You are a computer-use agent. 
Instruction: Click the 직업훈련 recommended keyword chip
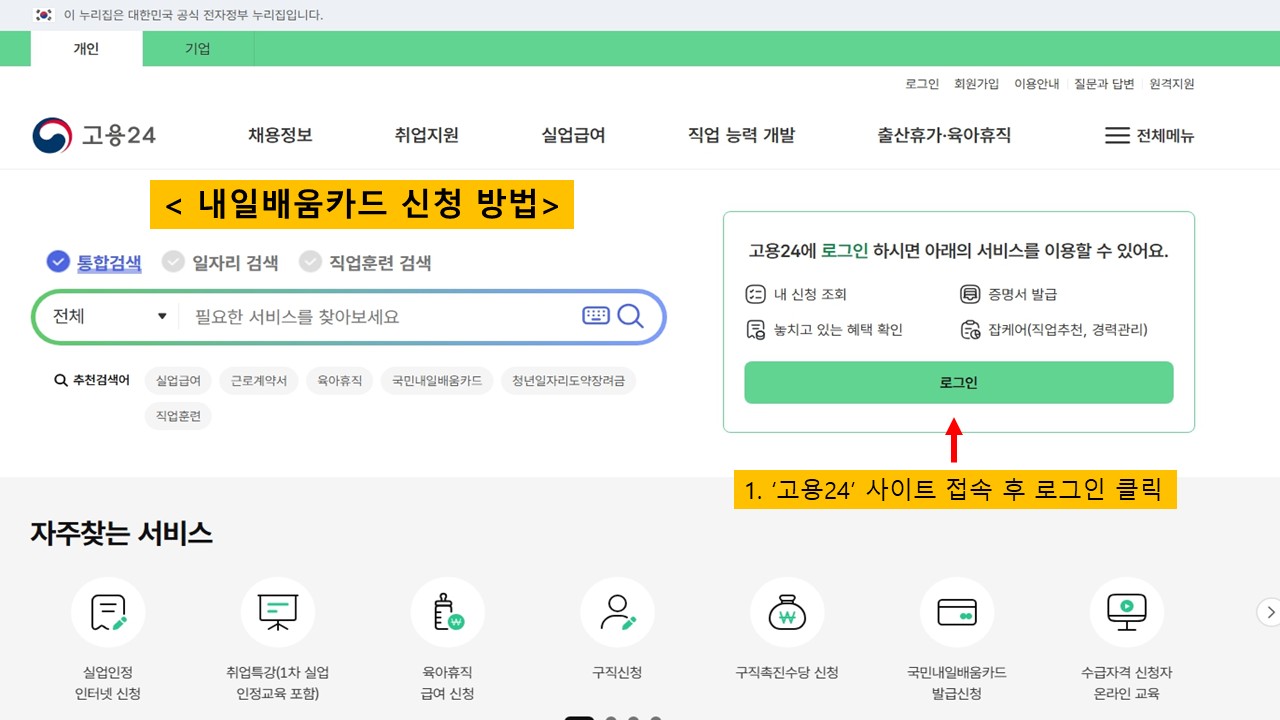coord(178,415)
